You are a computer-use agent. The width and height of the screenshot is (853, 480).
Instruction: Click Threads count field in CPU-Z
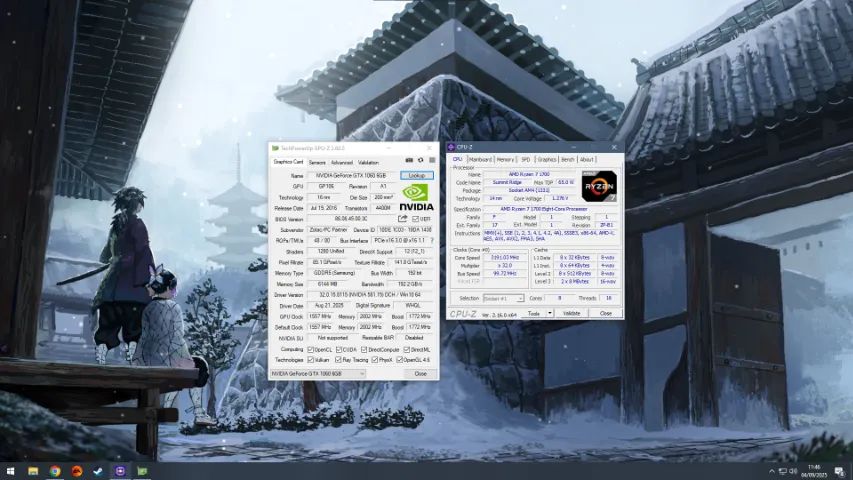pyautogui.click(x=609, y=298)
